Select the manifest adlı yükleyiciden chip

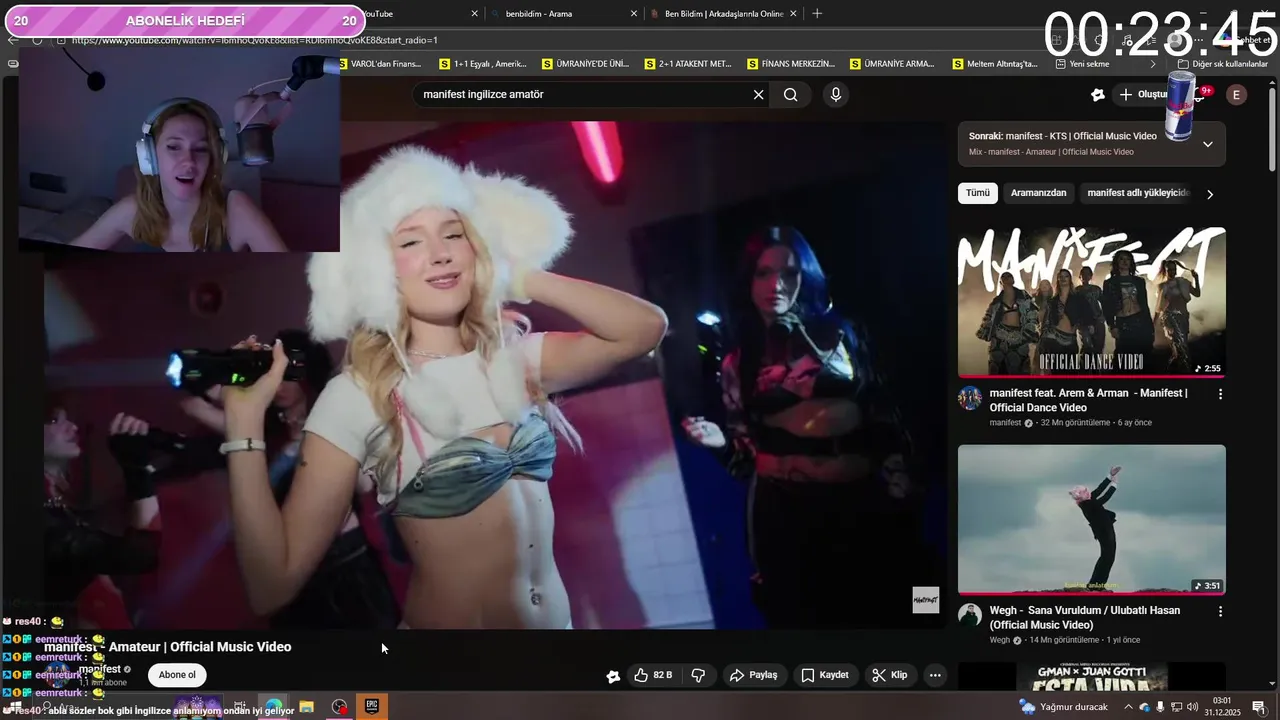[x=1138, y=193]
